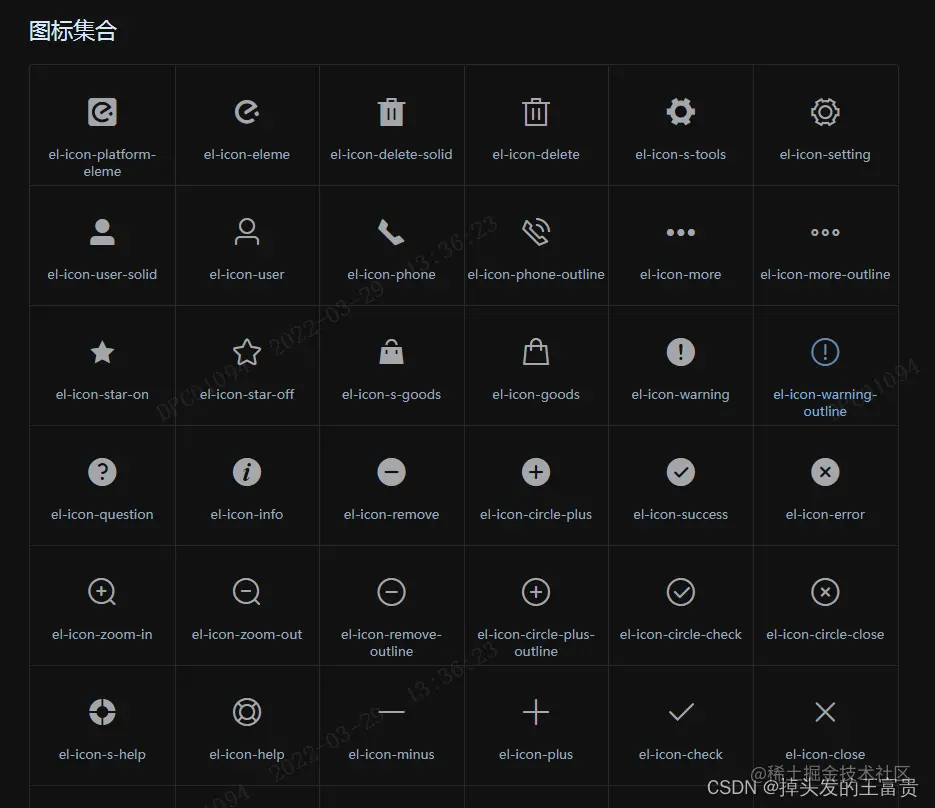
Task: Click the "el-icon-delete-solid" label text
Action: pyautogui.click(x=391, y=154)
